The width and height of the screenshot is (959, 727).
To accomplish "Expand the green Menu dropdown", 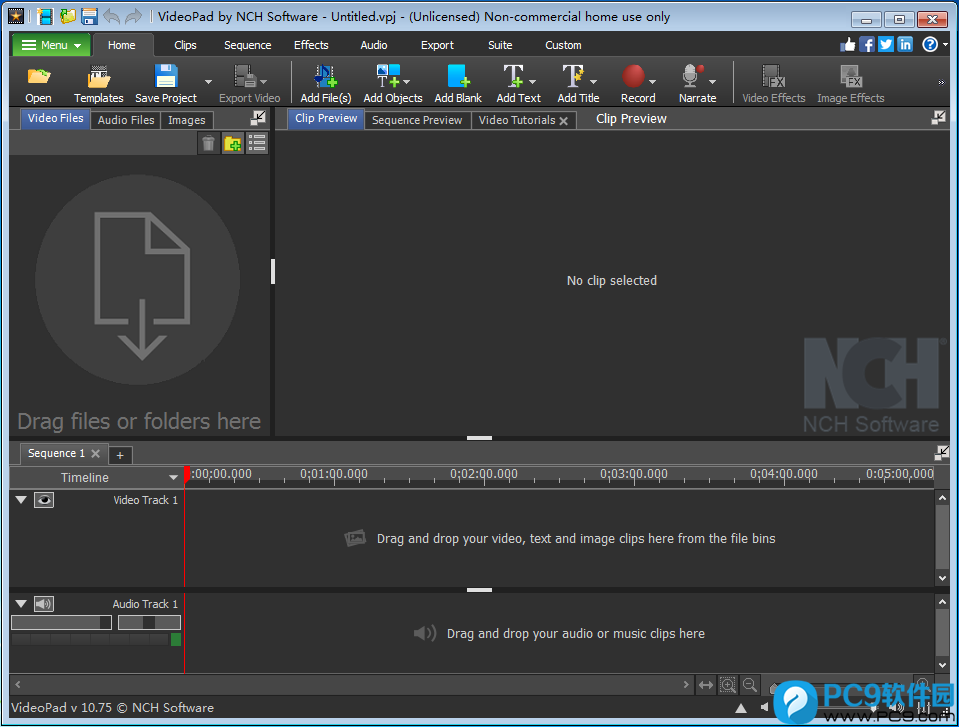I will pos(51,45).
